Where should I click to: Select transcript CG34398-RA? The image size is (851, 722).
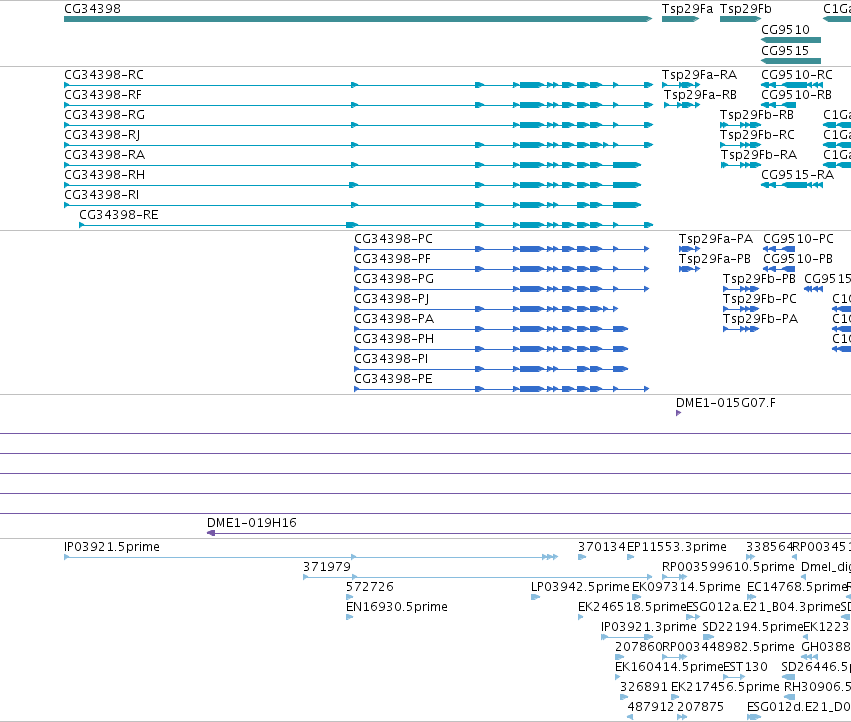(x=352, y=165)
